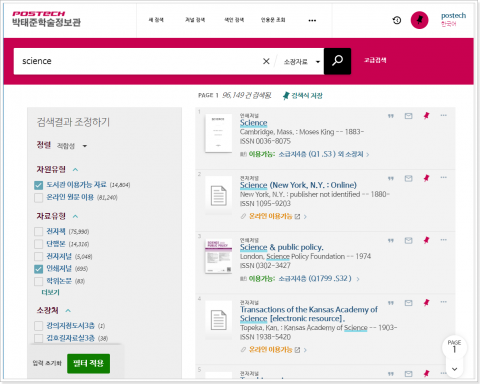This screenshot has width=480, height=384.
Task: Email the Transactions of the Kansas Academy record
Action: point(408,303)
